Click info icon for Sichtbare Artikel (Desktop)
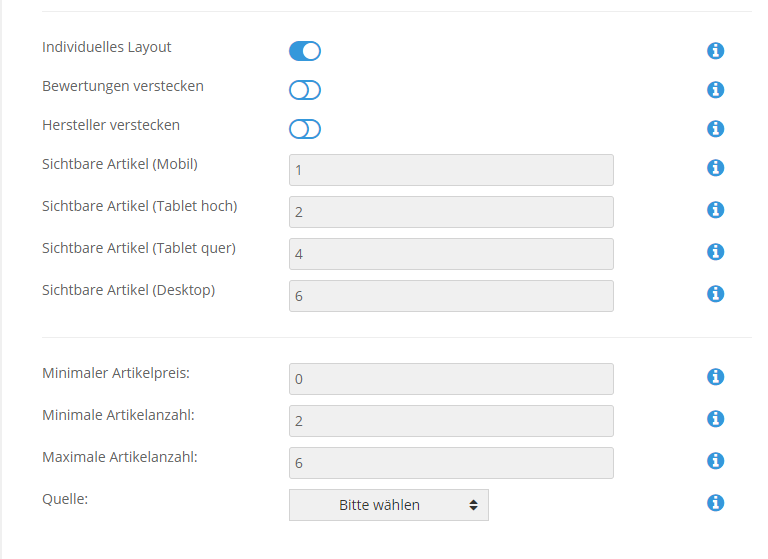The height and width of the screenshot is (559, 768). [x=715, y=294]
